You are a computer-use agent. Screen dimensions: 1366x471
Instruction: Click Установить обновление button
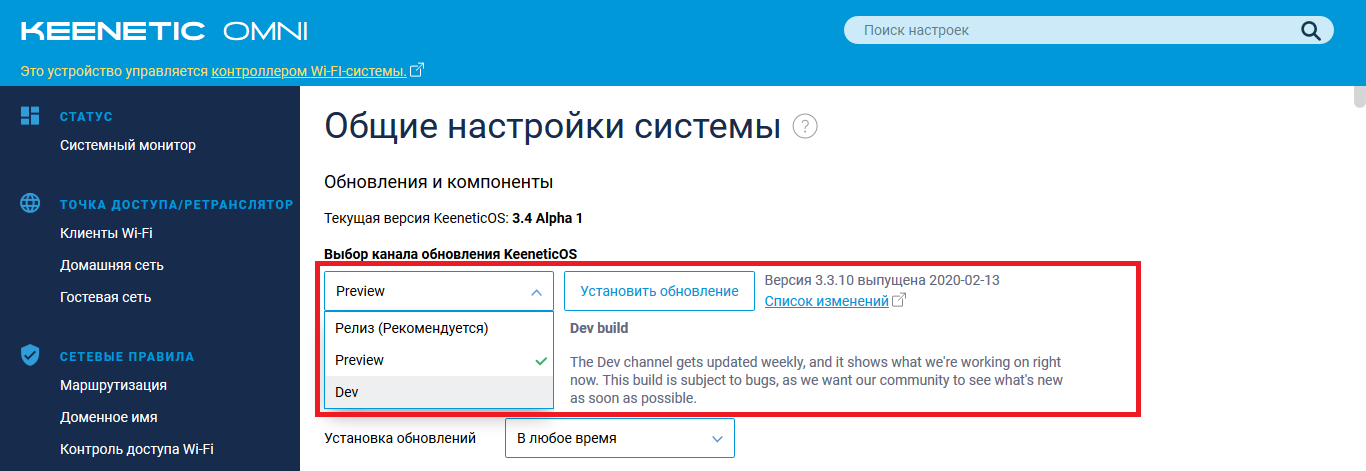(659, 291)
